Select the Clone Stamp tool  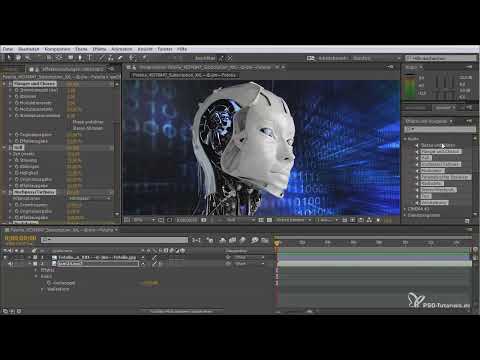pos(110,58)
